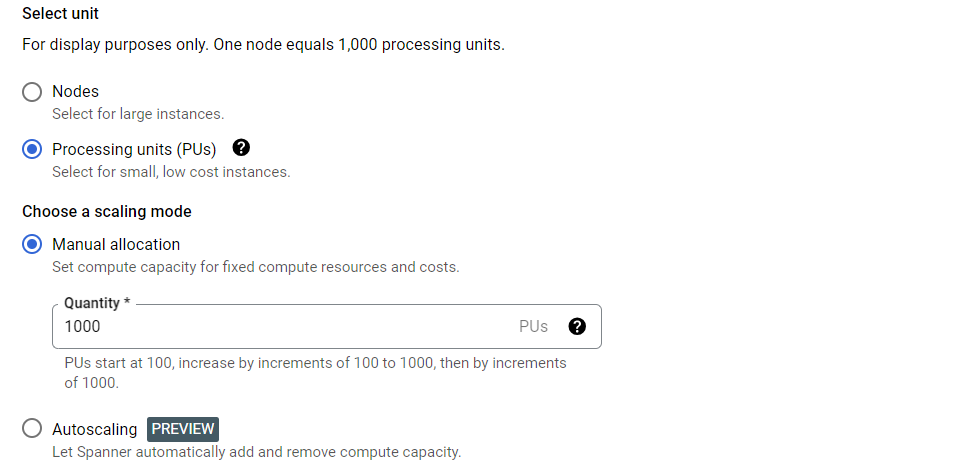Click the "Processing units (PUs)" label text
This screenshot has width=973, height=474.
[x=134, y=149]
